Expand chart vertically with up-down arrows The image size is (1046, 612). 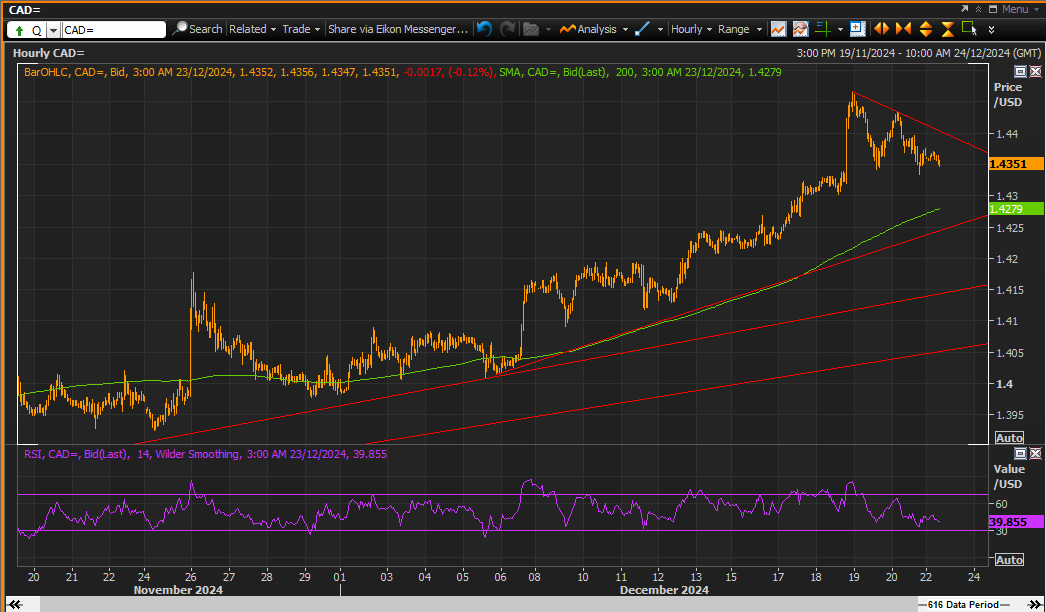pos(926,29)
